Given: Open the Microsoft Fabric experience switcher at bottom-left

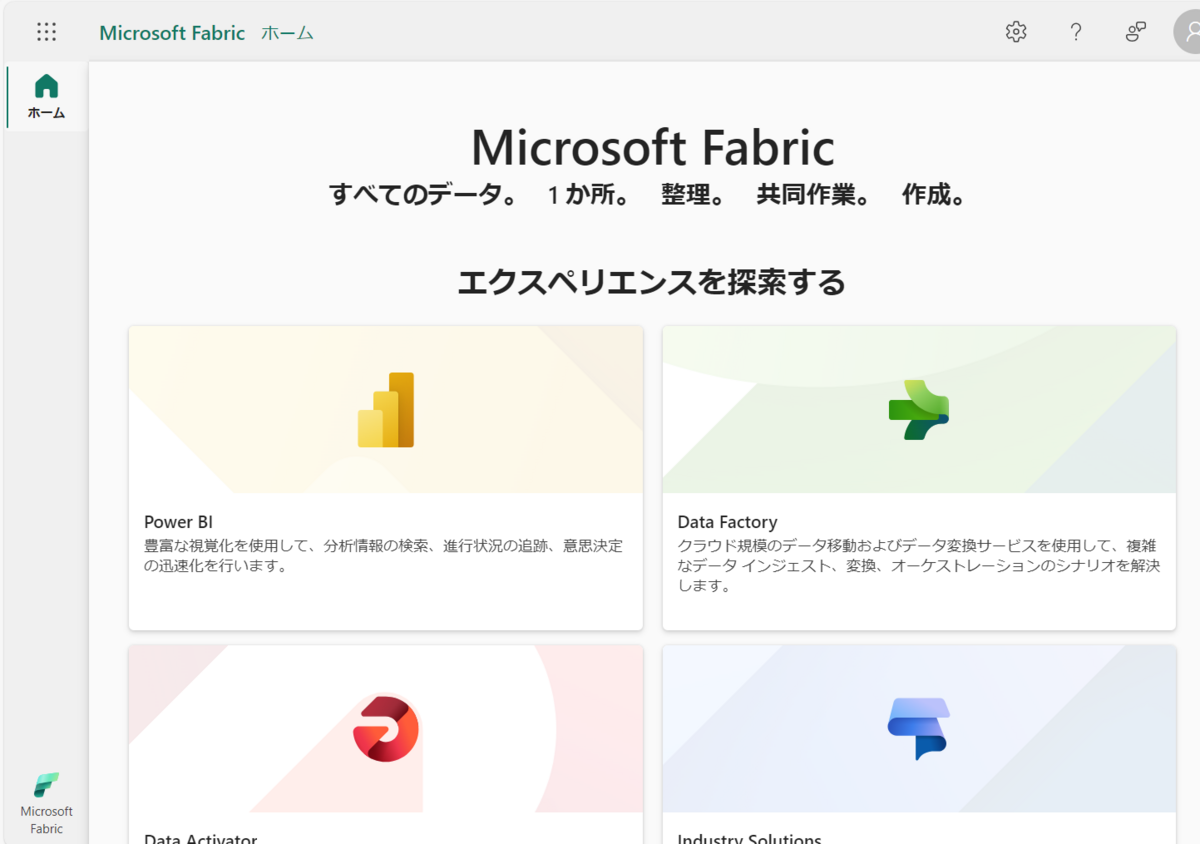Looking at the screenshot, I should [46, 803].
